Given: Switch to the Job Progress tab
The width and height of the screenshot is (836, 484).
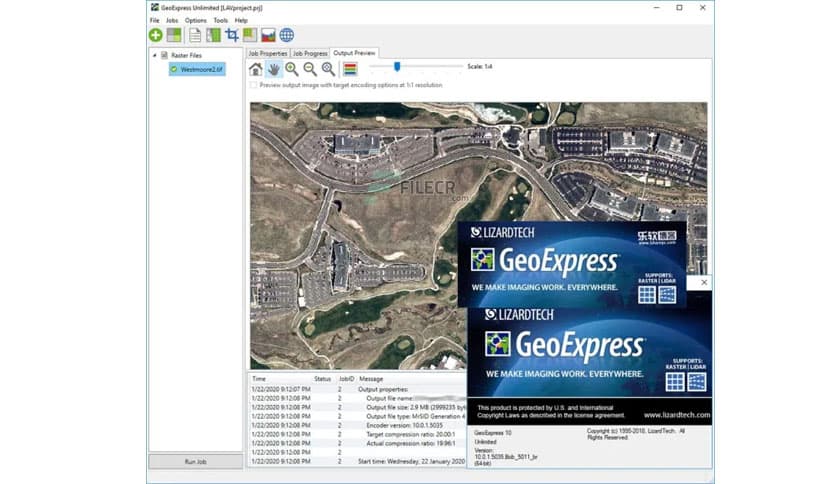Looking at the screenshot, I should click(x=310, y=53).
